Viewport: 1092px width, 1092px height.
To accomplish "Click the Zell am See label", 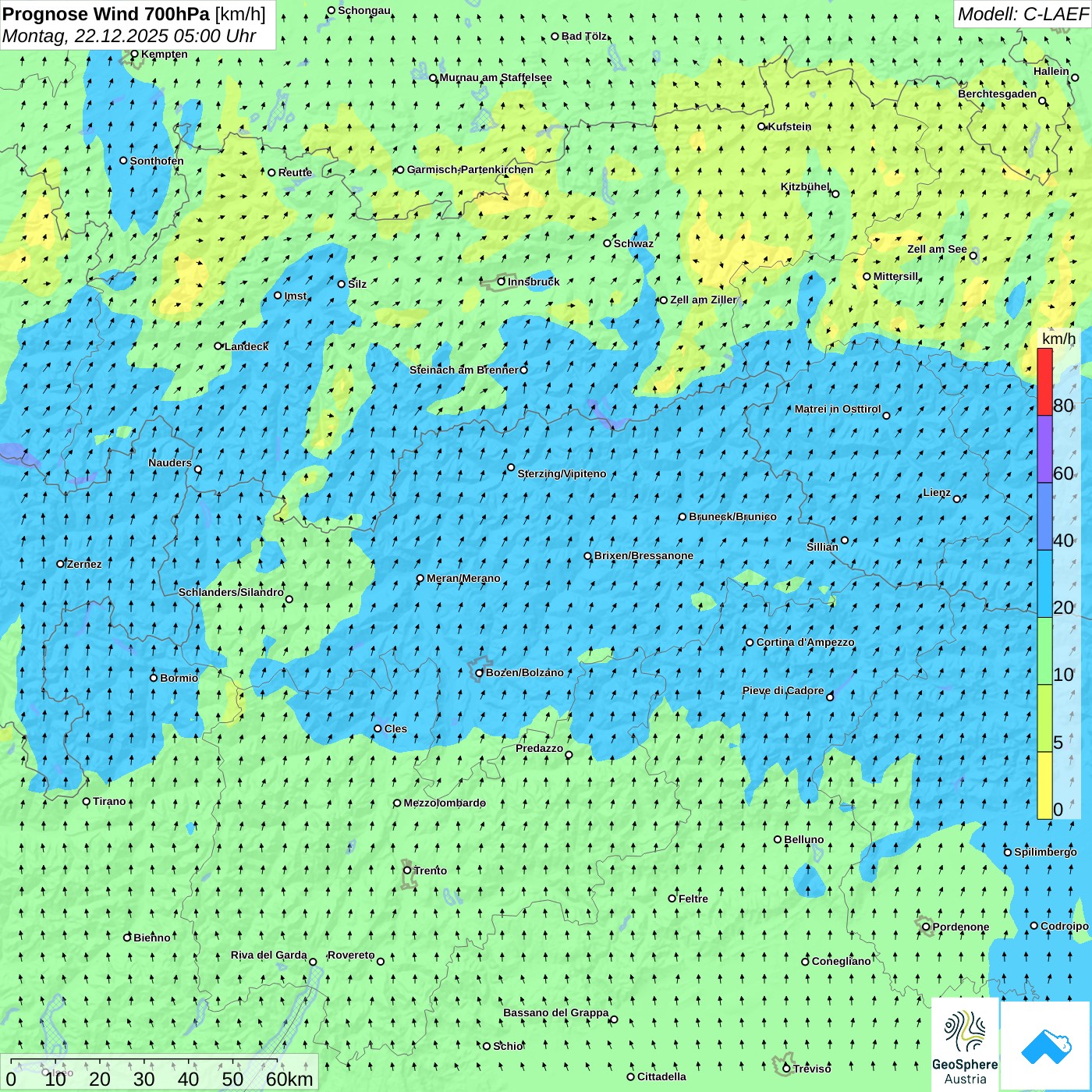I will (937, 249).
